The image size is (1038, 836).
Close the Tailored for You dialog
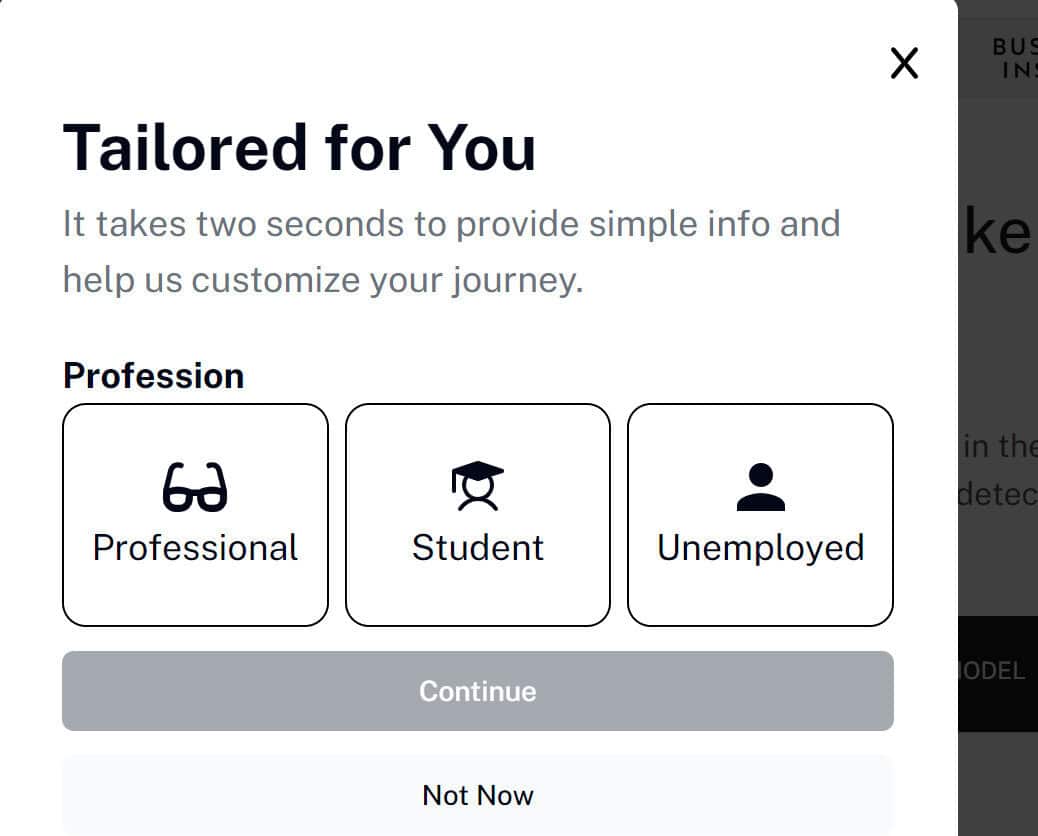coord(904,63)
